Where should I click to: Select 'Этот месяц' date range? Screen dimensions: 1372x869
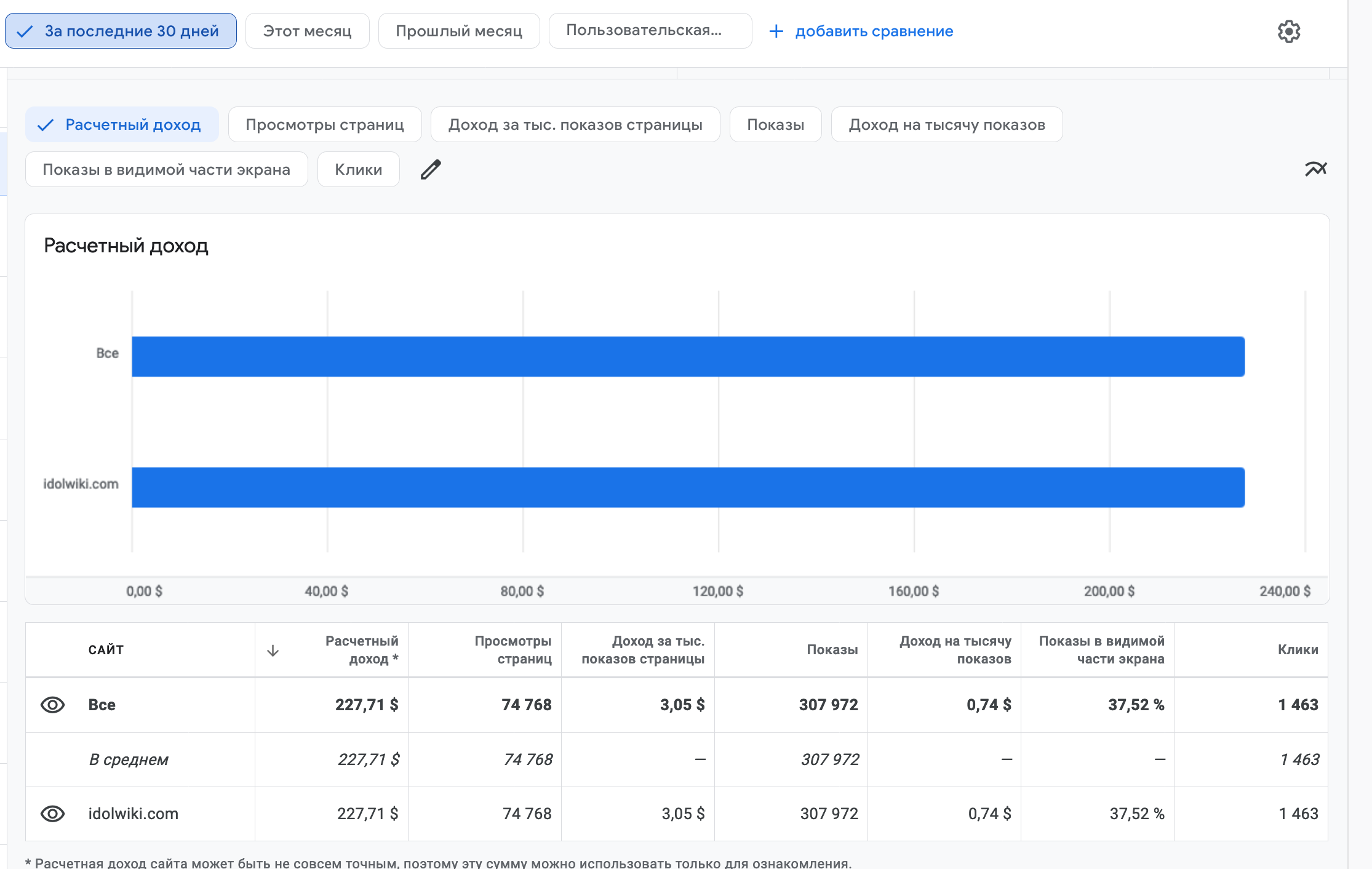coord(307,31)
